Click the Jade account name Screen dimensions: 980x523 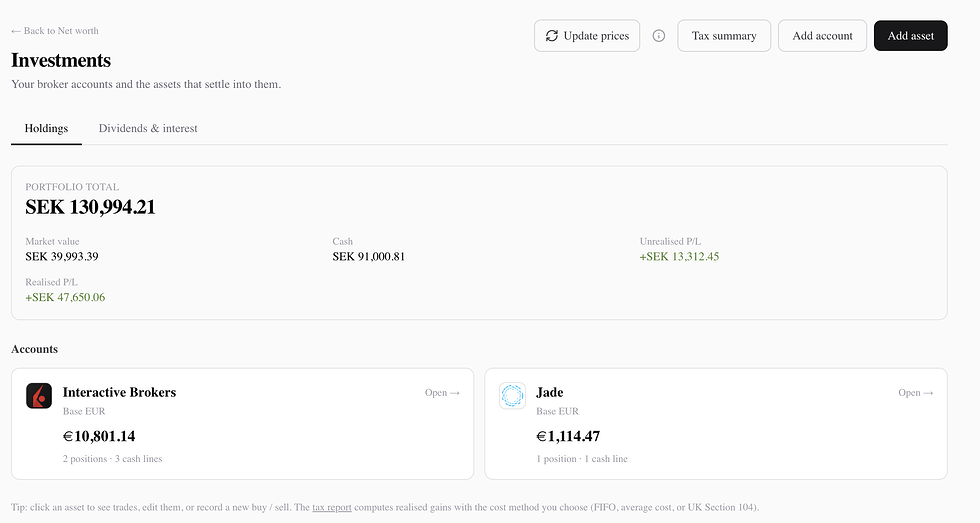pos(550,392)
